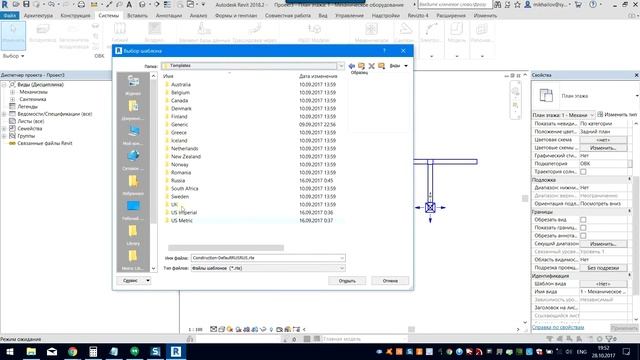The image size is (640, 360).
Task: Open Chrome from the taskbar
Action: (73, 351)
